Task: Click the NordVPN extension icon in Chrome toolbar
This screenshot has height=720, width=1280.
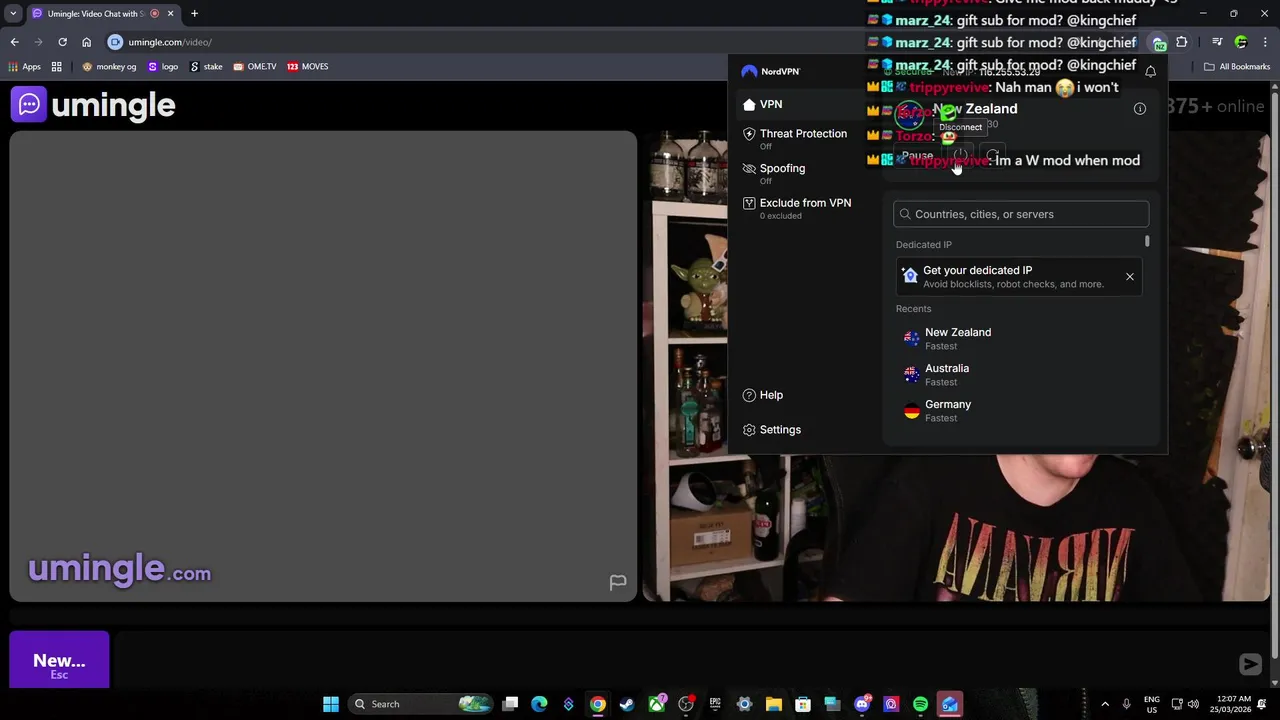Action: click(1158, 42)
